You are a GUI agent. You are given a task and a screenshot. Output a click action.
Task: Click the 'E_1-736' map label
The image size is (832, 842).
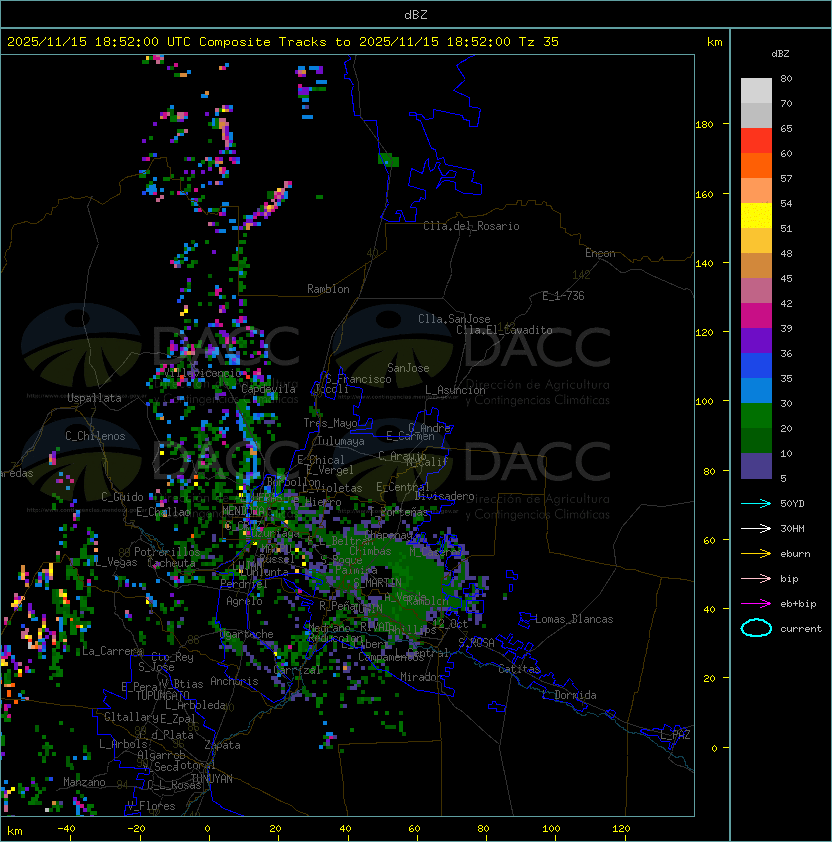point(563,296)
